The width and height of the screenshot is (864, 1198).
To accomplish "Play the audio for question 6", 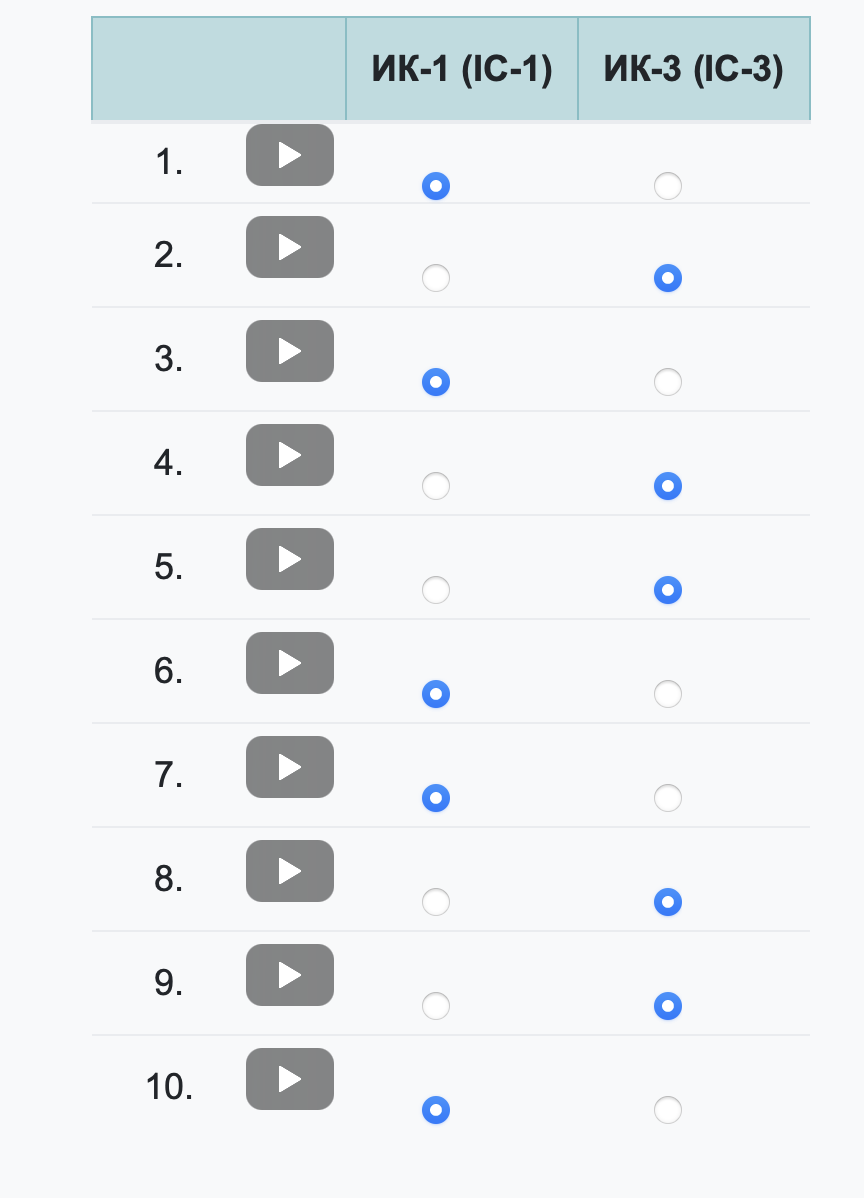I will pos(289,663).
